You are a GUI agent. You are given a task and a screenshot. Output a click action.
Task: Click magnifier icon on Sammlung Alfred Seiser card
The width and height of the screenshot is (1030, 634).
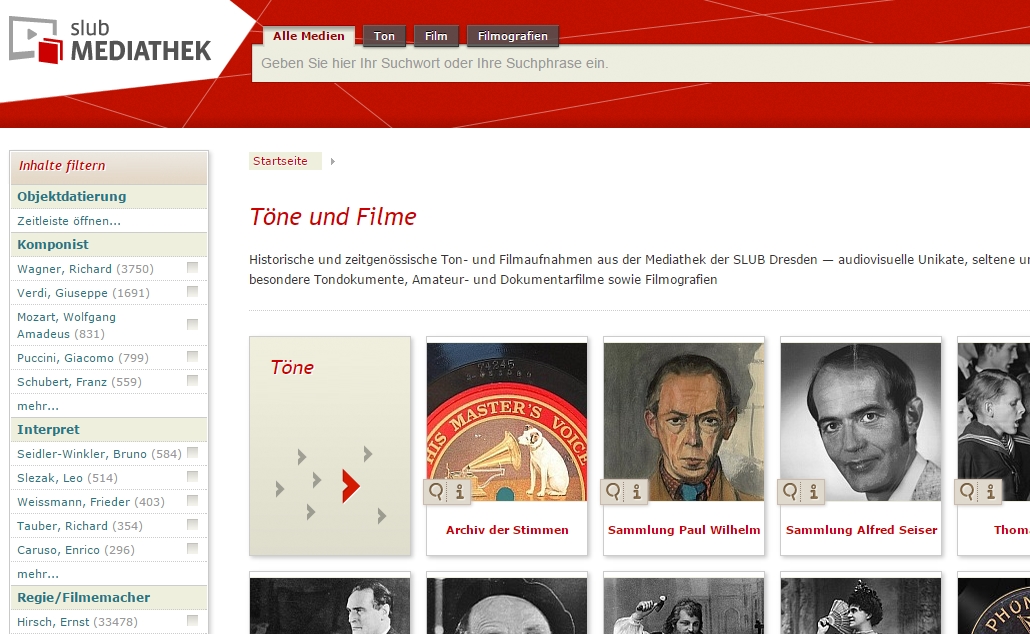click(x=790, y=491)
